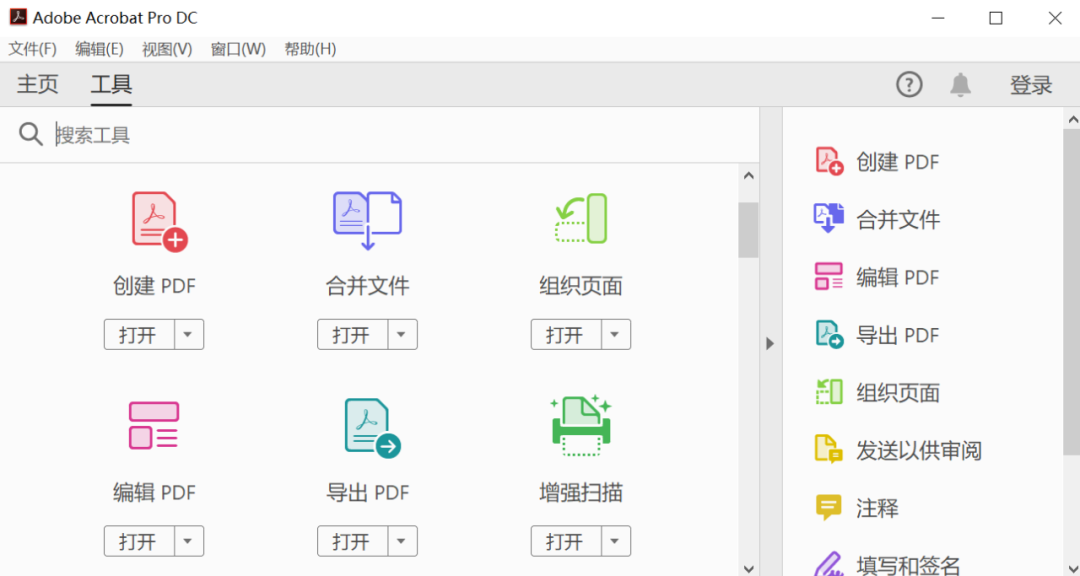Click 导出 PDF label in right sidebar

coord(897,336)
